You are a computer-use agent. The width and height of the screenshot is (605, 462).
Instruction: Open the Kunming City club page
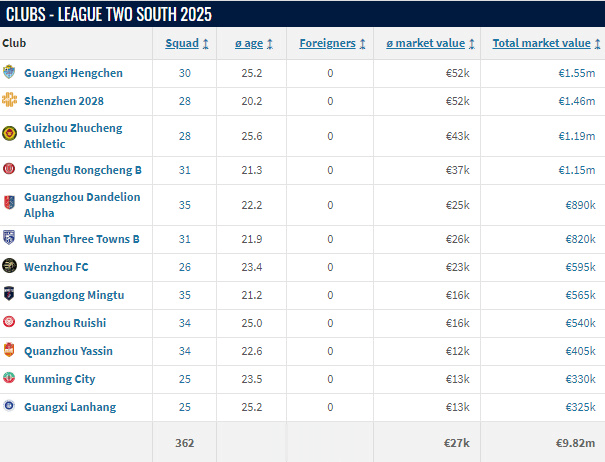coord(59,379)
